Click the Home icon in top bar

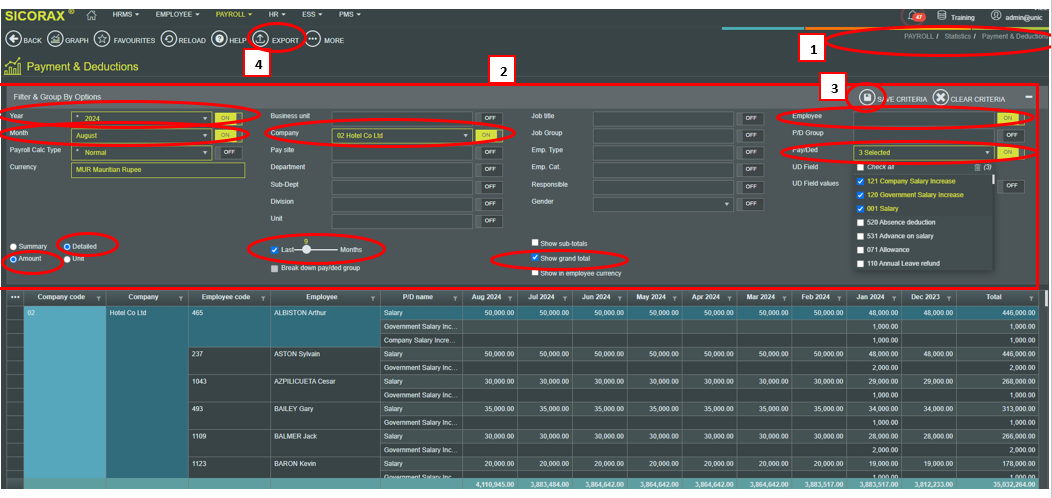(x=92, y=15)
